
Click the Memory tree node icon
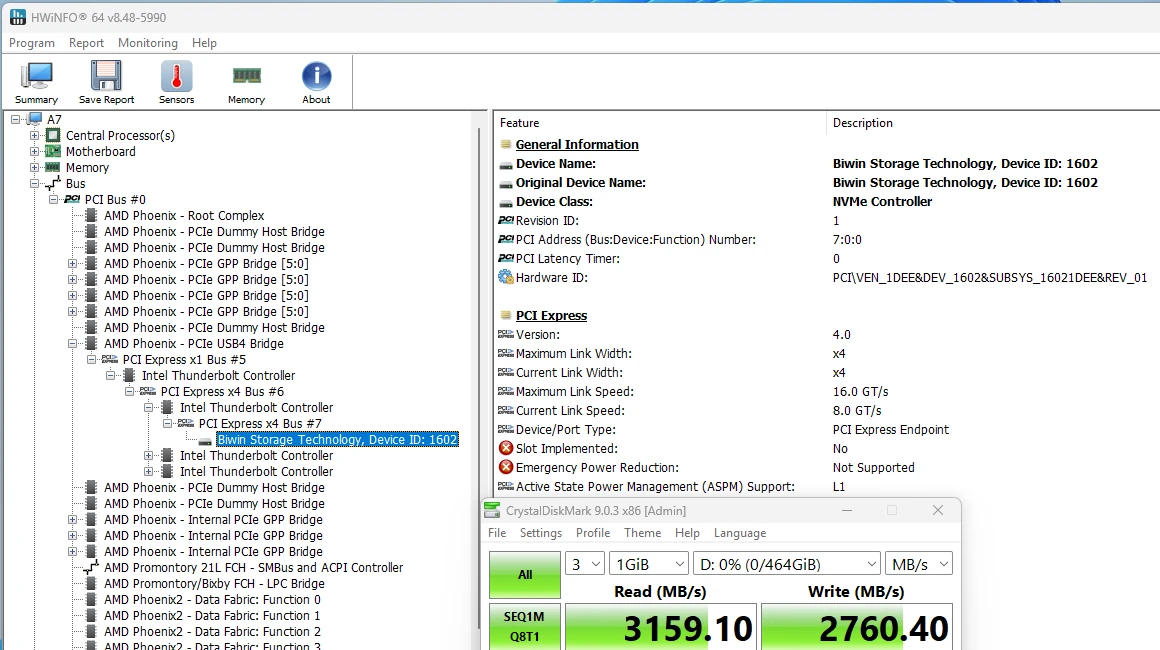click(53, 167)
